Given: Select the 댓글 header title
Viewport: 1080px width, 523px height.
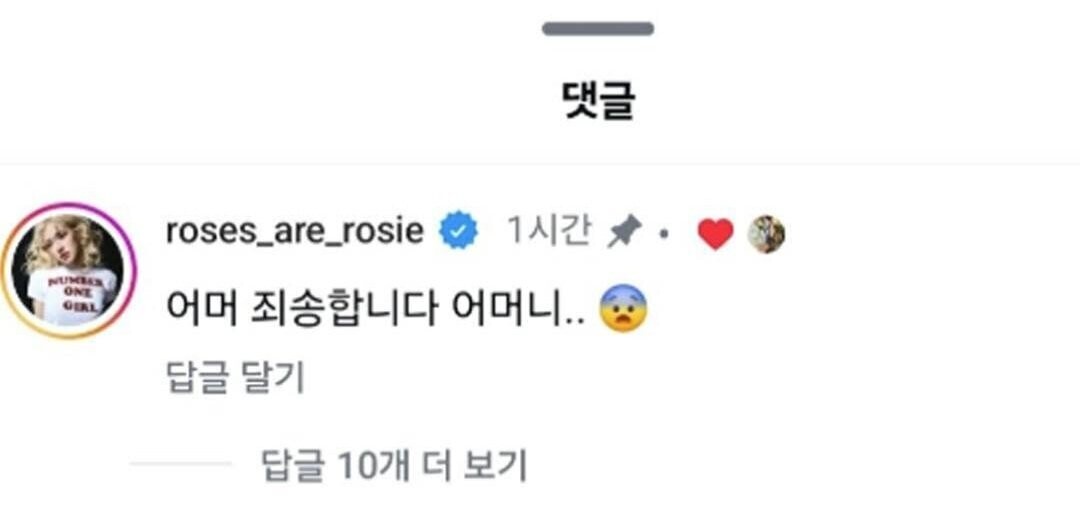Looking at the screenshot, I should point(598,103).
